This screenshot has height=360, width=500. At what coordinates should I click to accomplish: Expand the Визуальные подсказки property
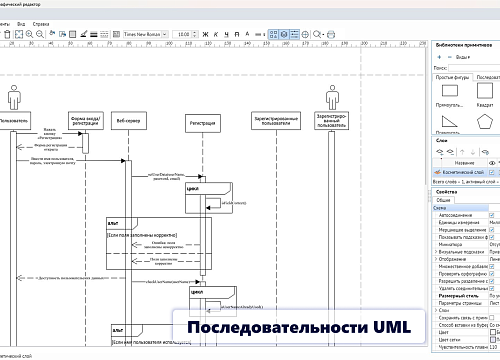436,252
